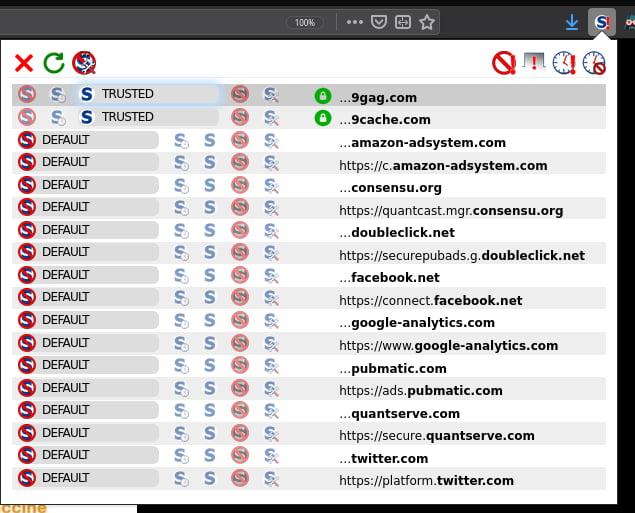The width and height of the screenshot is (635, 513).
Task: Trust https://quantcast.mgr.consensu.org
Action: click(x=209, y=207)
